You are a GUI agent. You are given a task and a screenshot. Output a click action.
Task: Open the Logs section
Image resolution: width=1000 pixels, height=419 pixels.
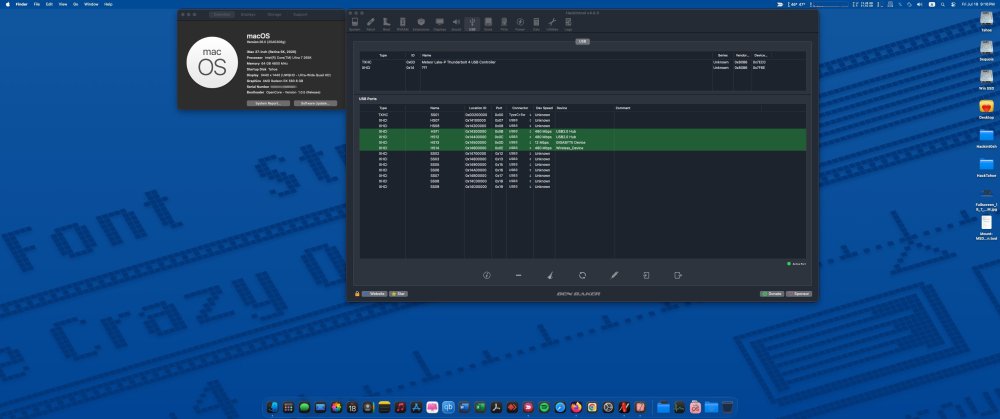(568, 24)
